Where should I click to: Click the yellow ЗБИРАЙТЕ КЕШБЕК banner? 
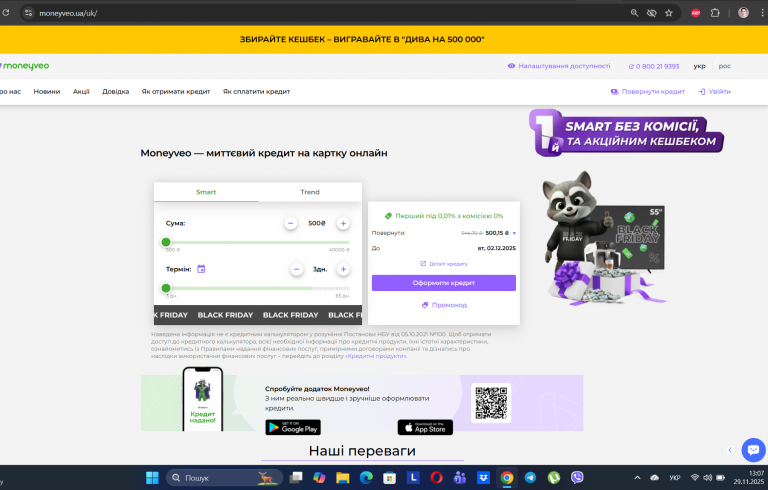coord(361,39)
